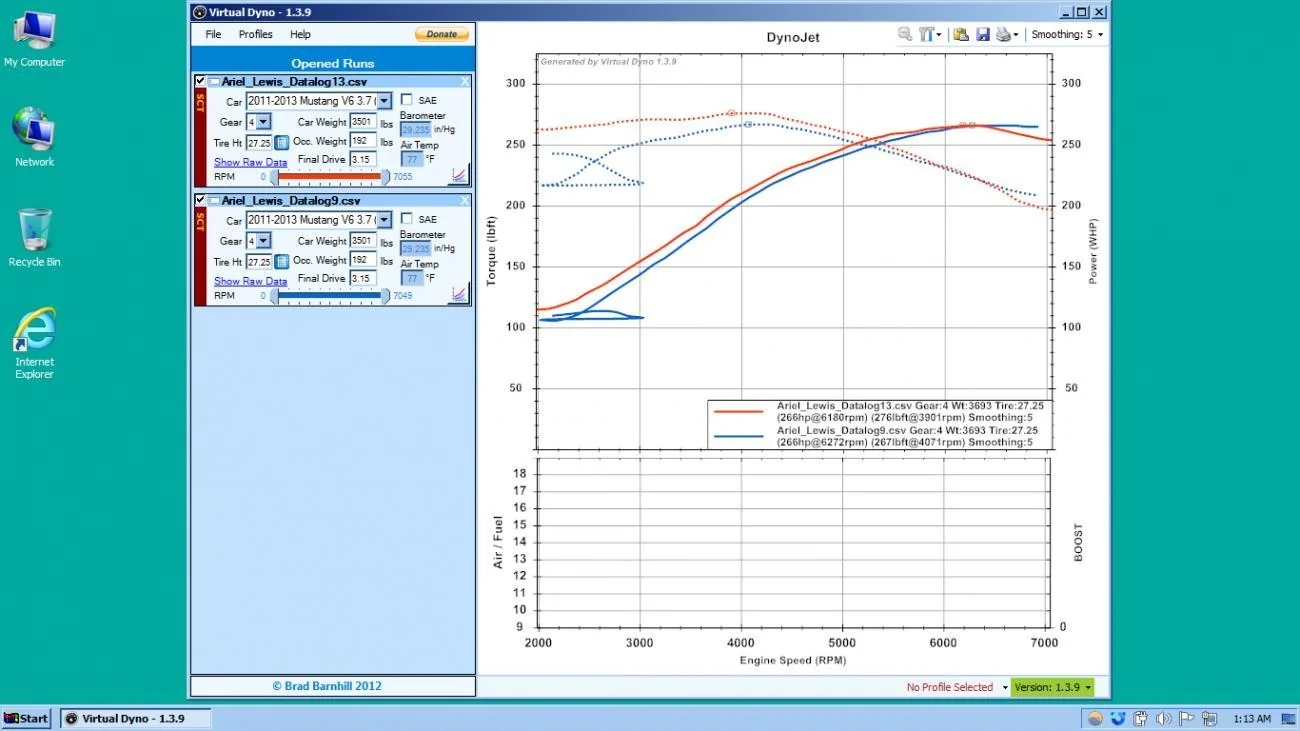This screenshot has height=731, width=1300.
Task: Open the chart settings tools icon
Action: [927, 34]
